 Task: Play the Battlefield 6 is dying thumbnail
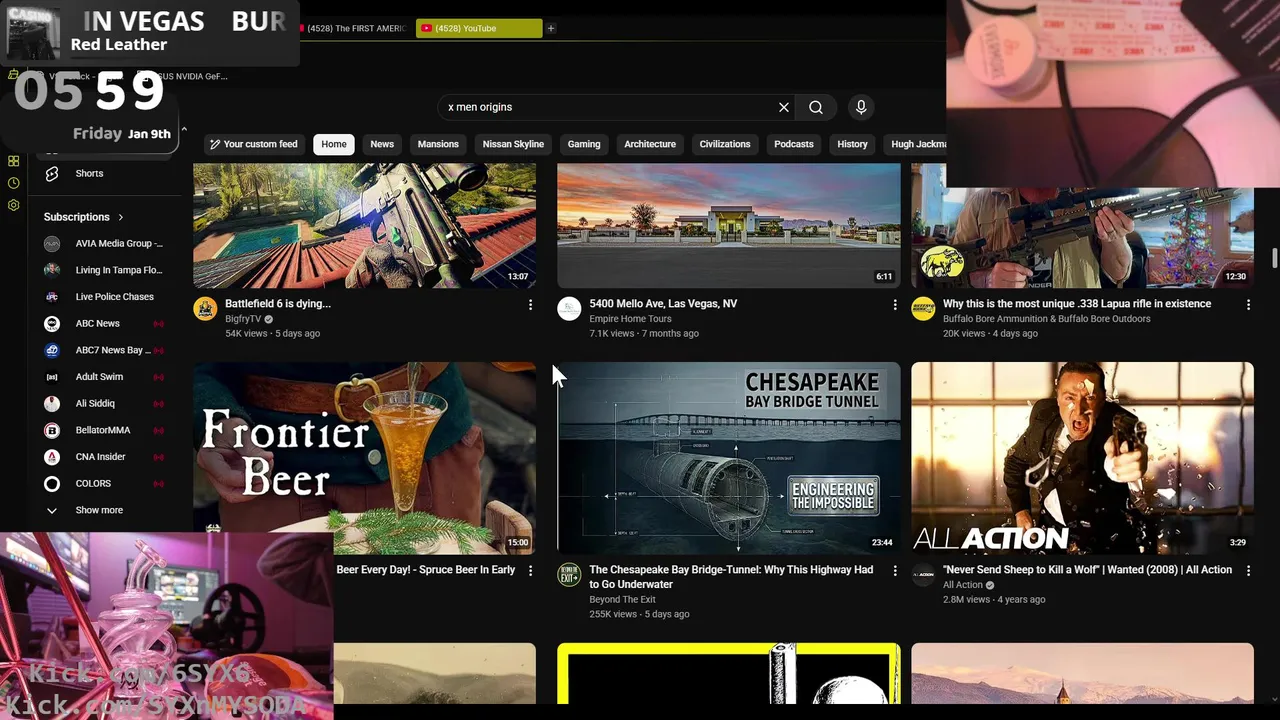pos(364,226)
